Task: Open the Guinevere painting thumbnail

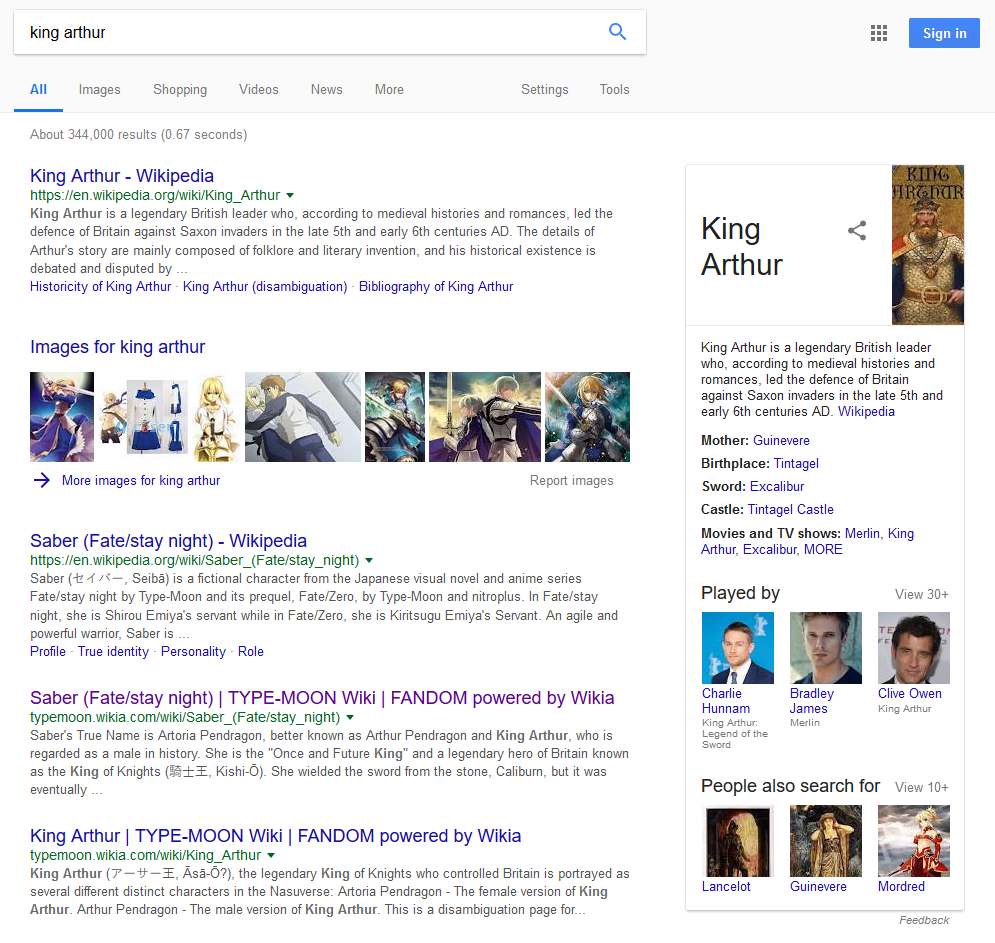Action: click(826, 841)
